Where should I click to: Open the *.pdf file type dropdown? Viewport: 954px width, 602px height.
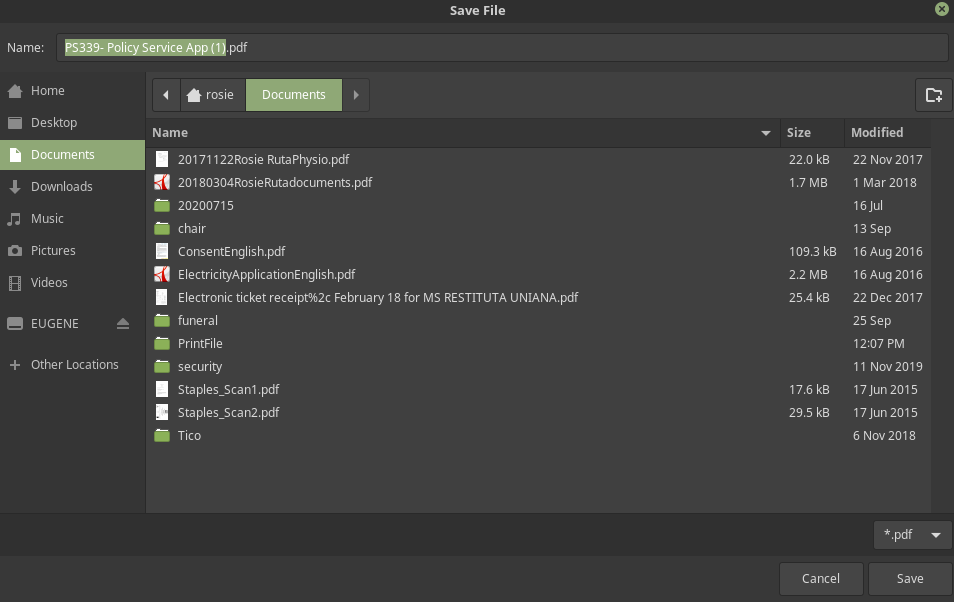(912, 535)
